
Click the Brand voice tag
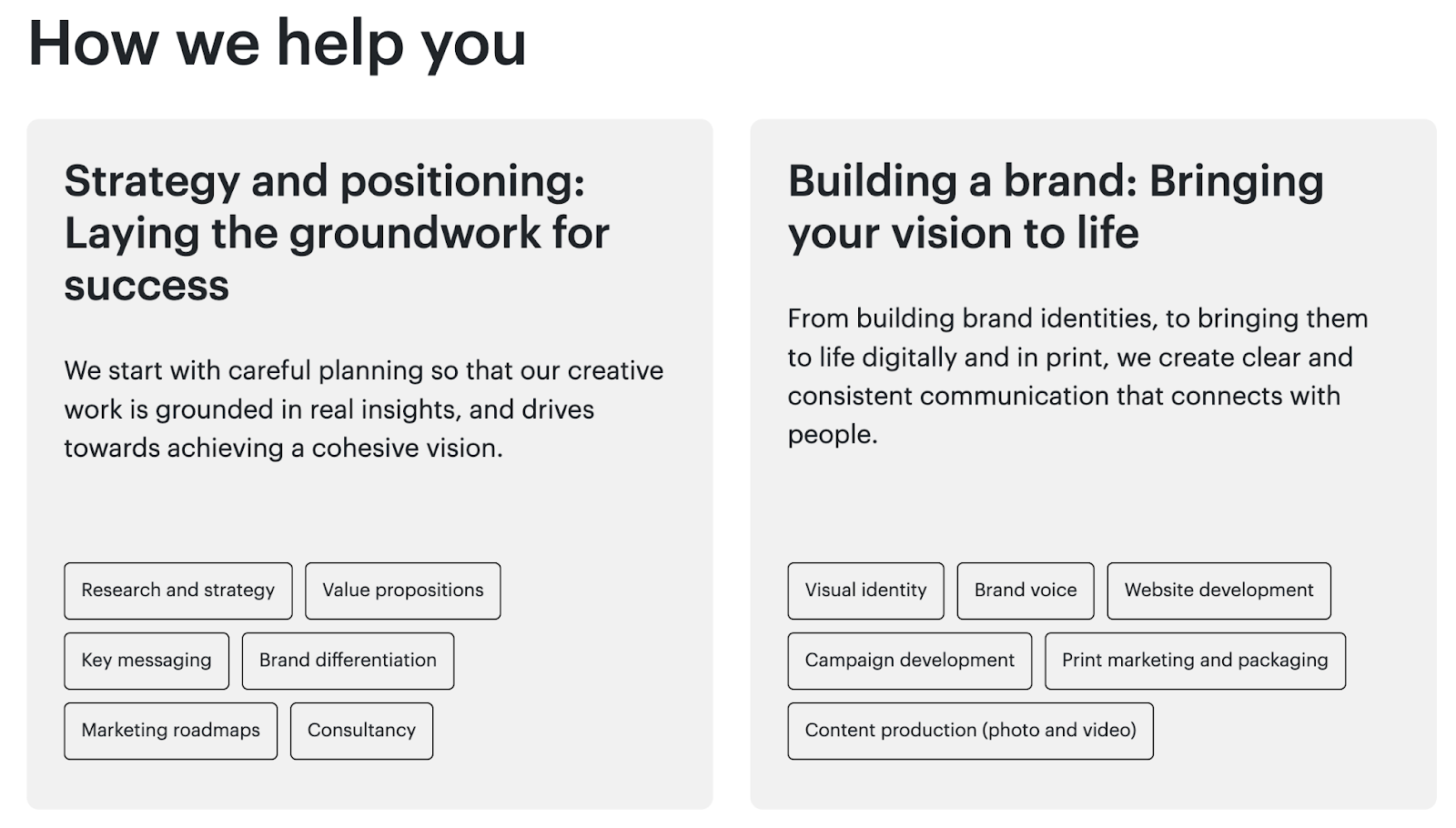click(x=1025, y=591)
